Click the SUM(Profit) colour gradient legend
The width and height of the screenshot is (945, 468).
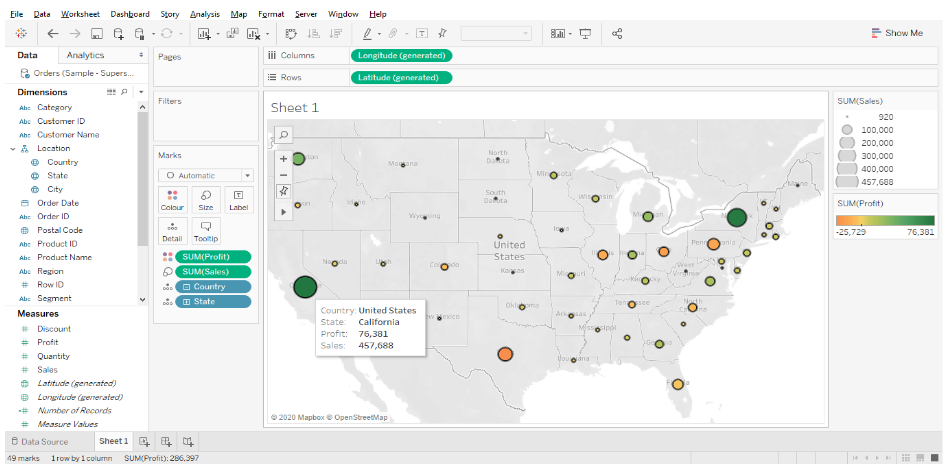click(885, 220)
